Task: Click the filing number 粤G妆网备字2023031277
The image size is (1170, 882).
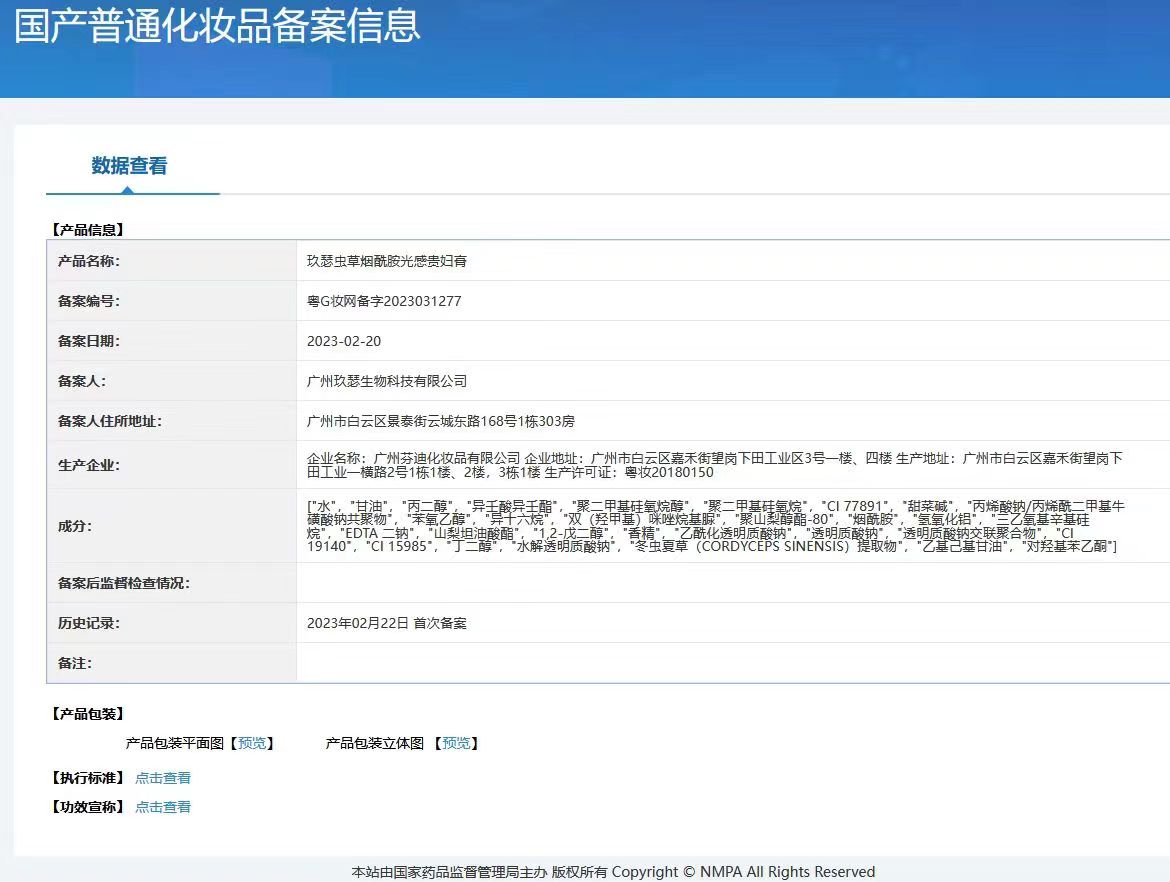Action: coord(384,301)
